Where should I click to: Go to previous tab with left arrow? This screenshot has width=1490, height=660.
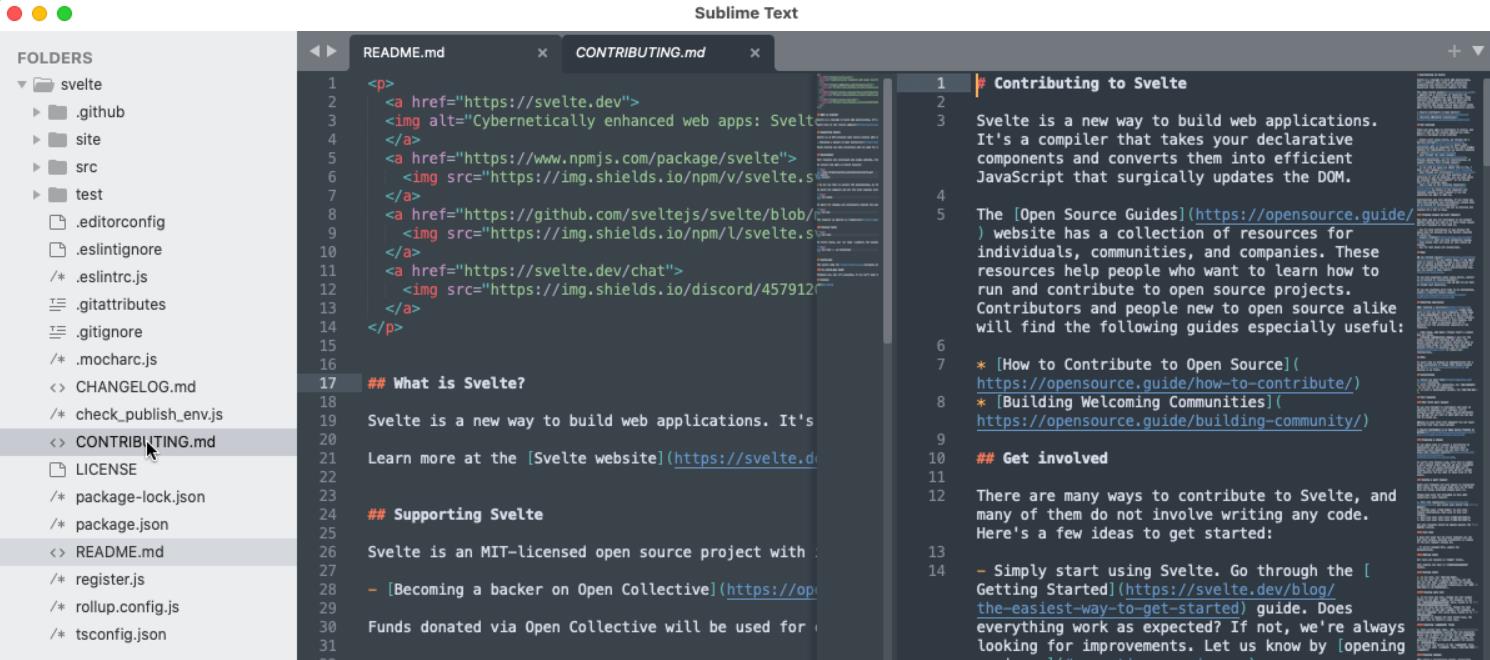pos(314,52)
